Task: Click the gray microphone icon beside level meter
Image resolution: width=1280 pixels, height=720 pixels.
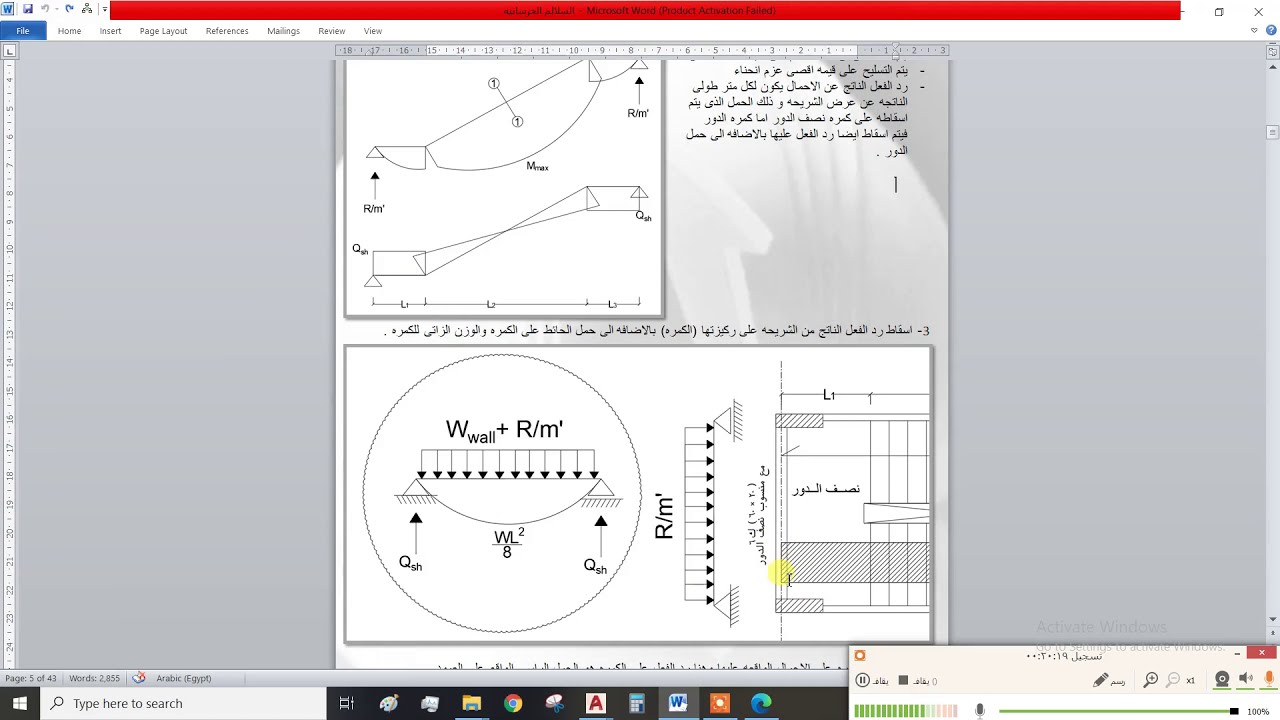Action: tap(980, 711)
